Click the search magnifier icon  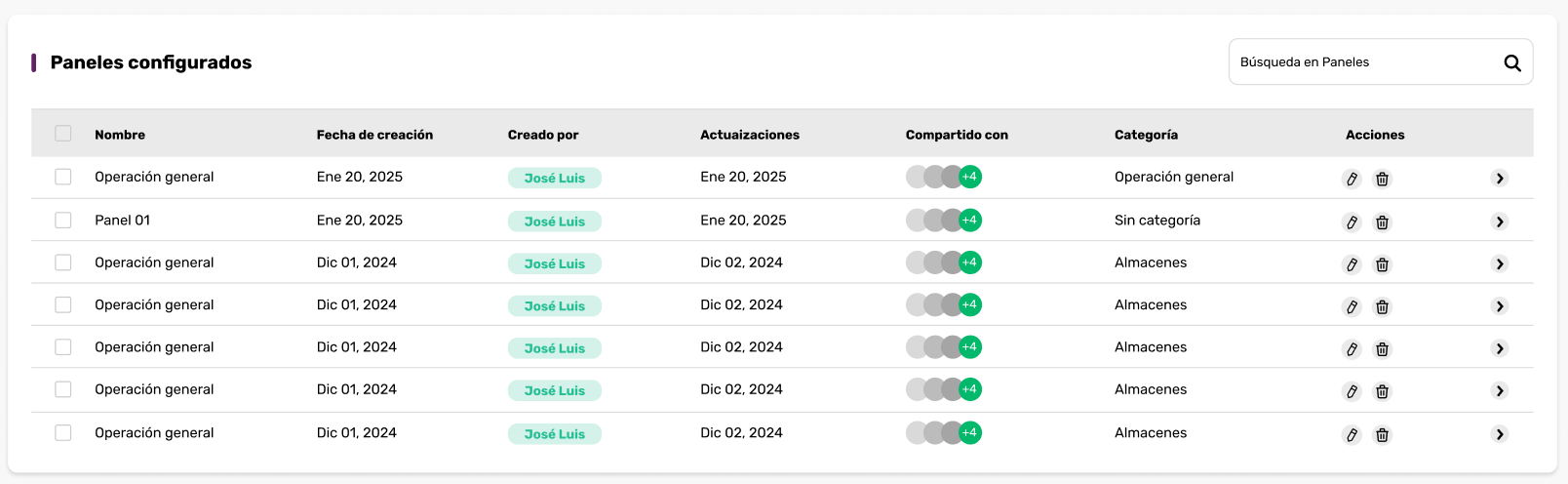(x=1512, y=62)
